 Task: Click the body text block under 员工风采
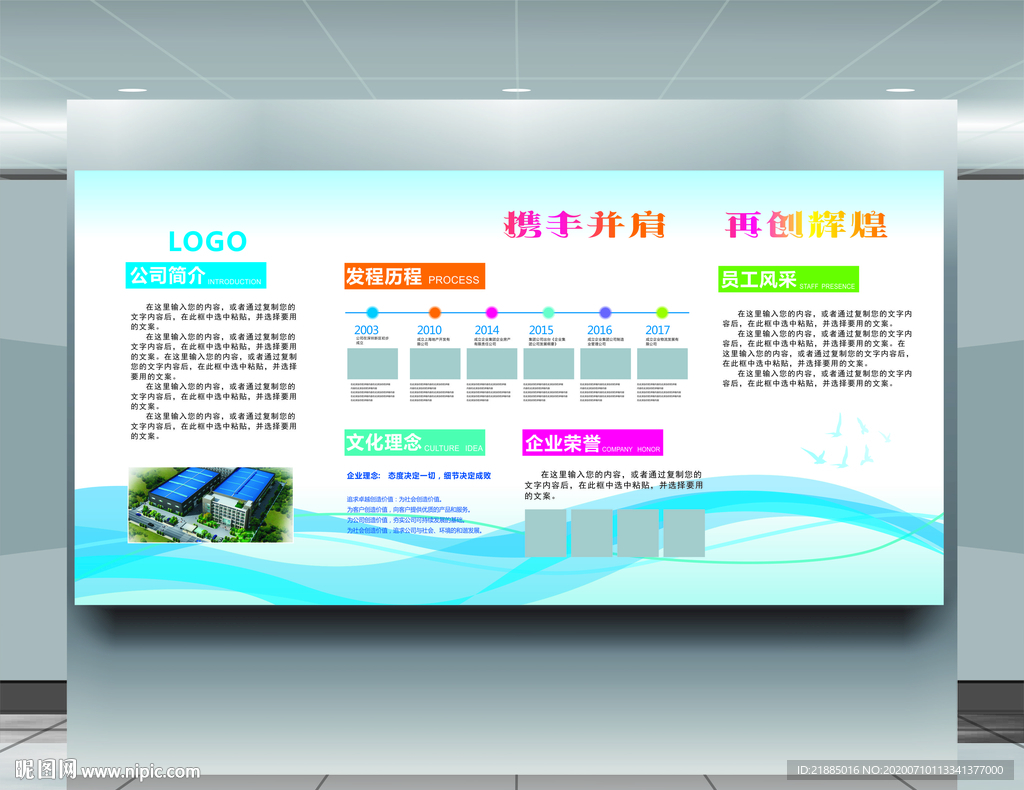coord(818,349)
